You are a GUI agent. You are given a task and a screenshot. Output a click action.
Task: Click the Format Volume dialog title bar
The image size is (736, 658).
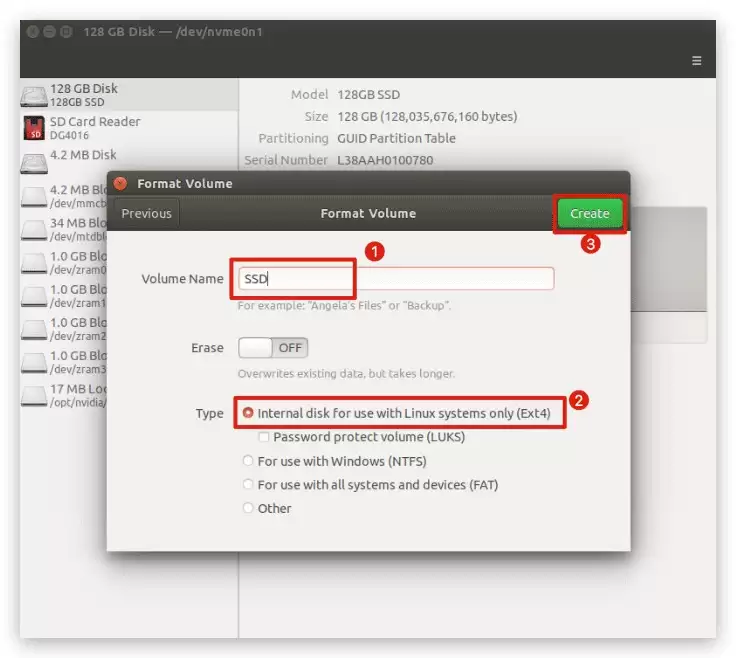pos(368,184)
